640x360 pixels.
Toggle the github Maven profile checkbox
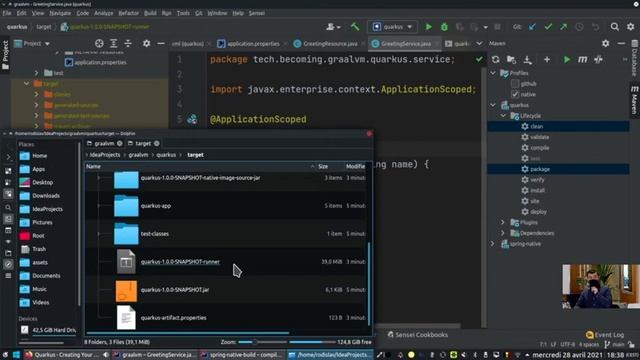pos(515,84)
